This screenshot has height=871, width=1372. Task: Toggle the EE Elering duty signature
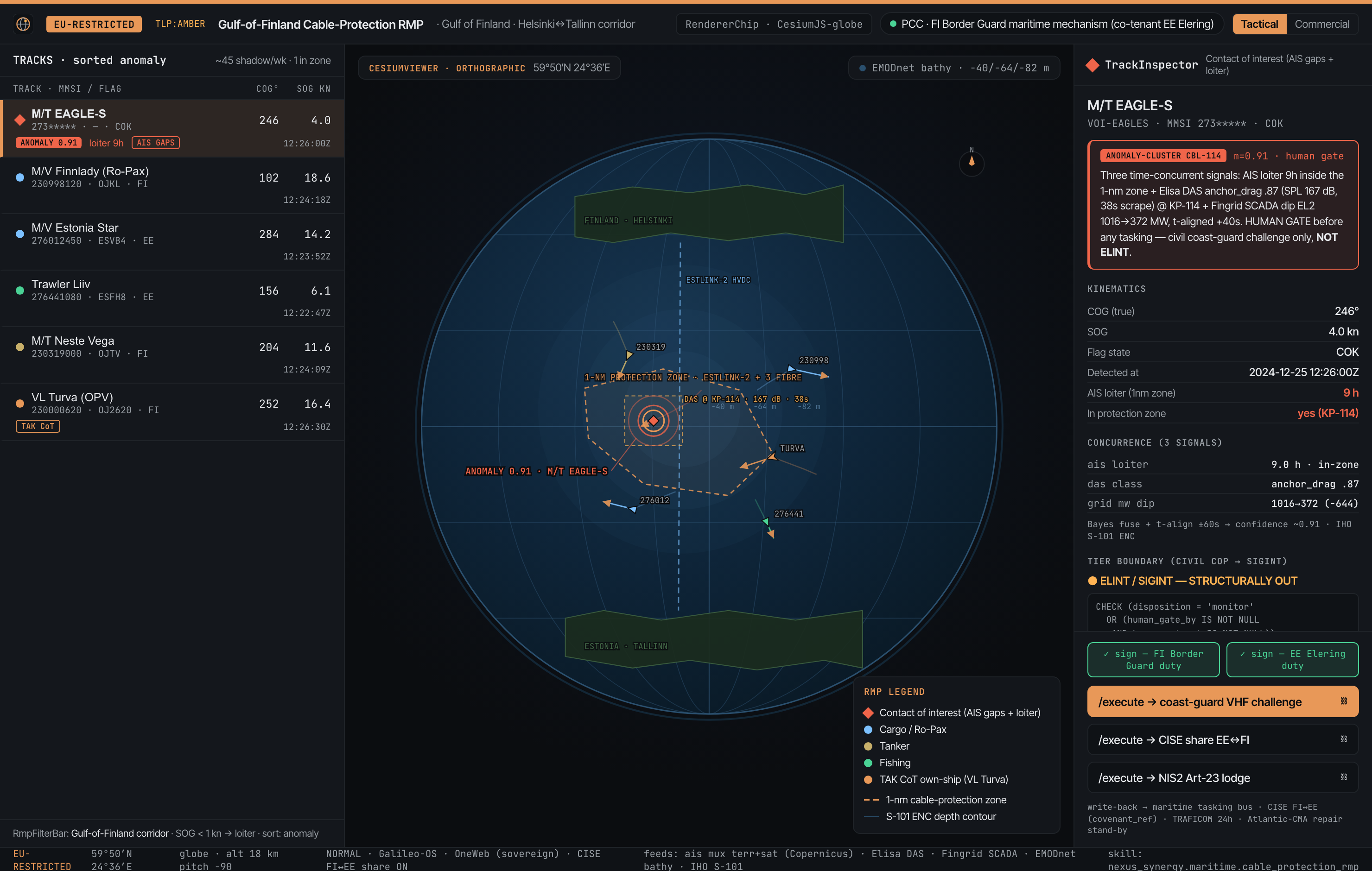point(1292,660)
